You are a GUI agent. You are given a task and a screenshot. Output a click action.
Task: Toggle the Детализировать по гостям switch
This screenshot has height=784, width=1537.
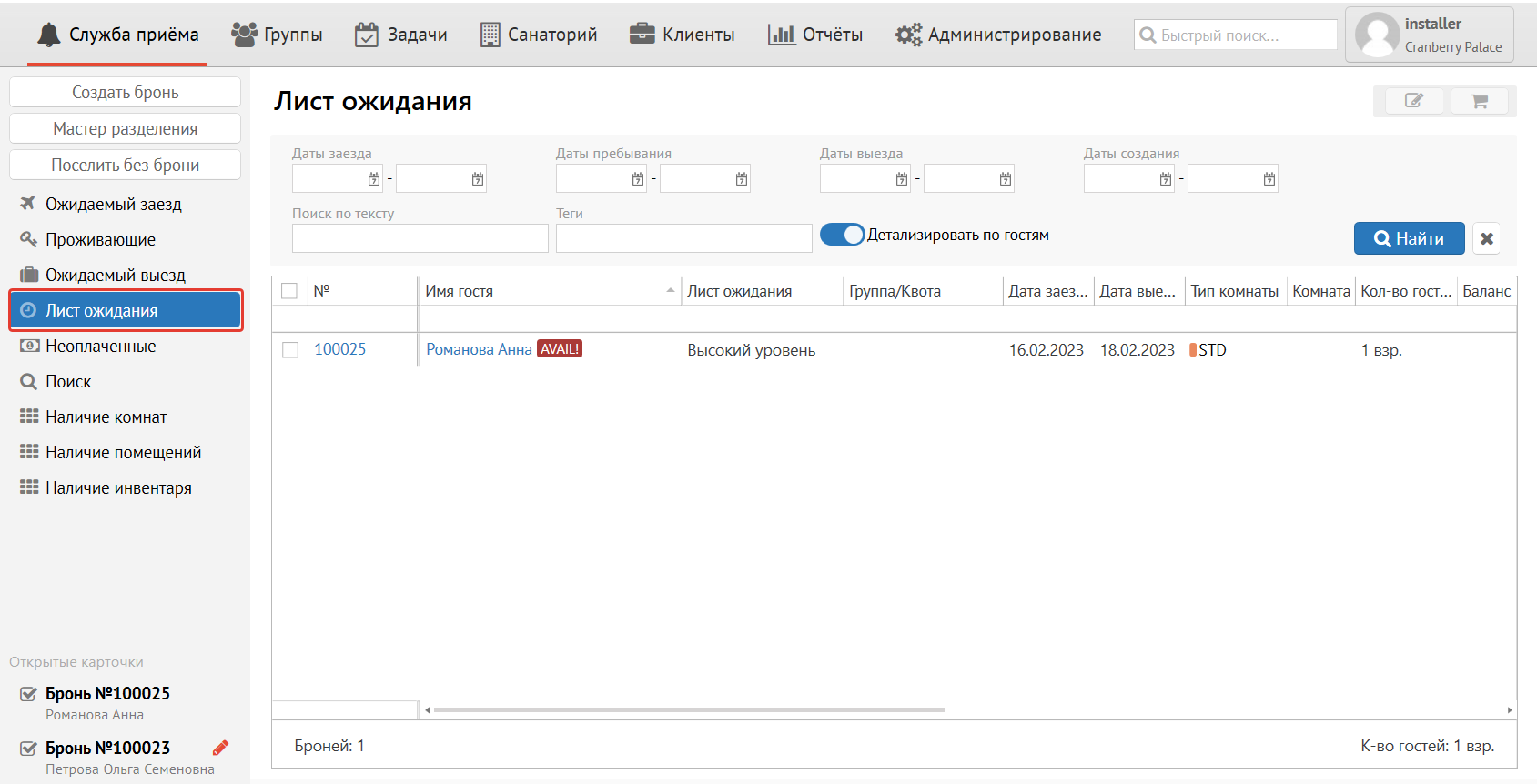[842, 235]
